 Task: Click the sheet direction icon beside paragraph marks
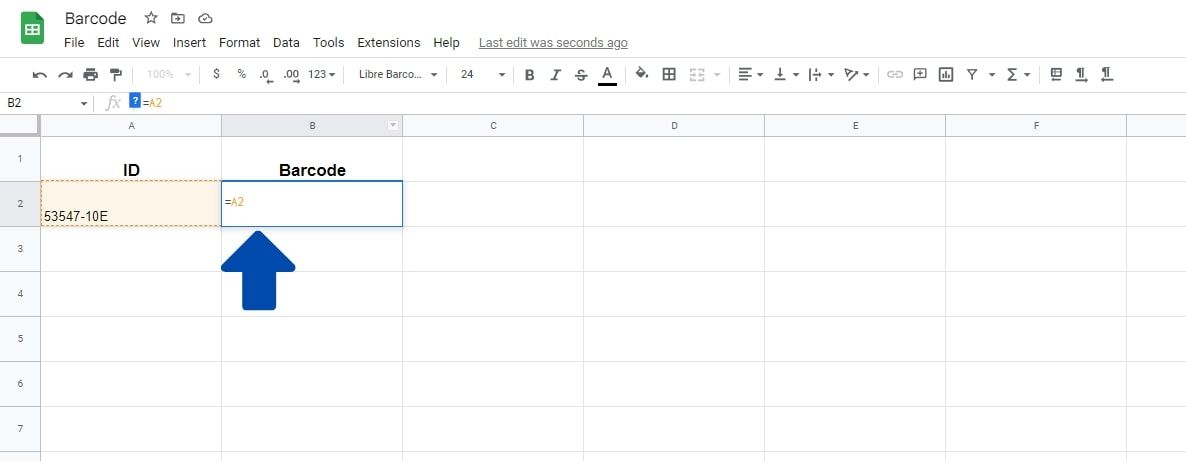[1057, 74]
